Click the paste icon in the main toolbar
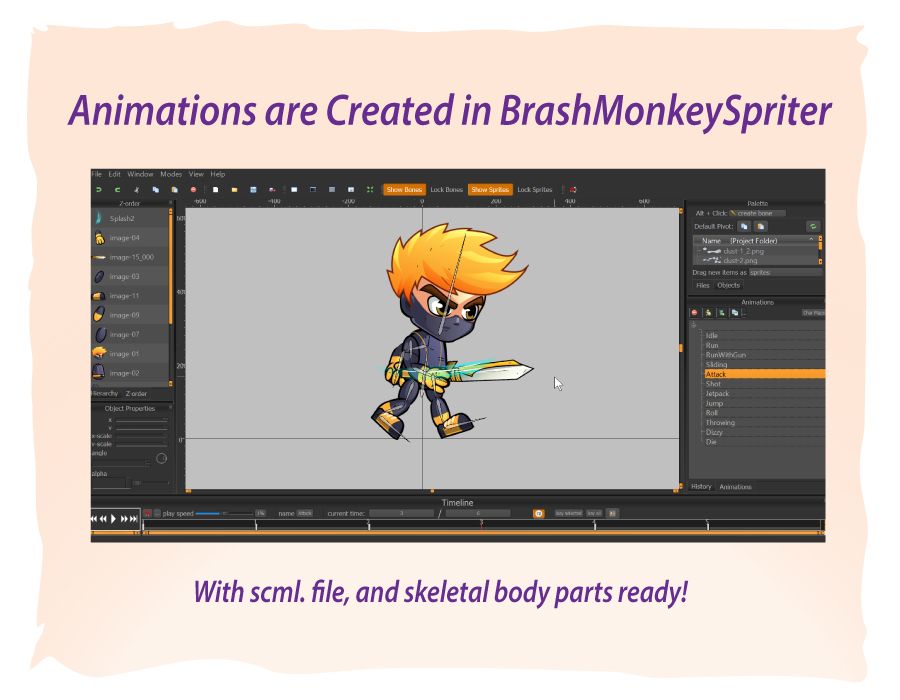Screen dimensions: 900x700 pyautogui.click(x=174, y=189)
